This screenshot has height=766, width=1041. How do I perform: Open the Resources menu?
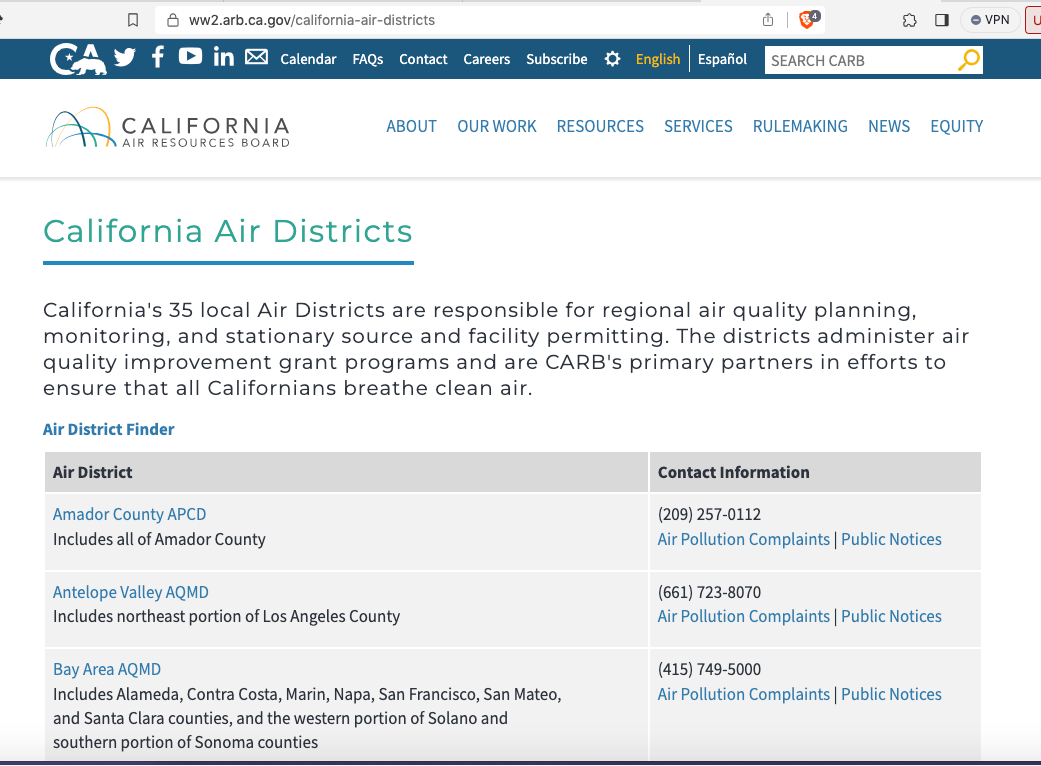click(600, 126)
